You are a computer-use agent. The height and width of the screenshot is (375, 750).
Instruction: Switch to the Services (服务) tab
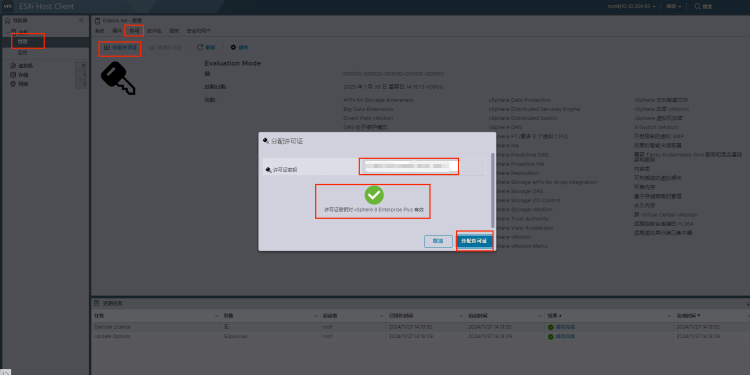(x=174, y=31)
